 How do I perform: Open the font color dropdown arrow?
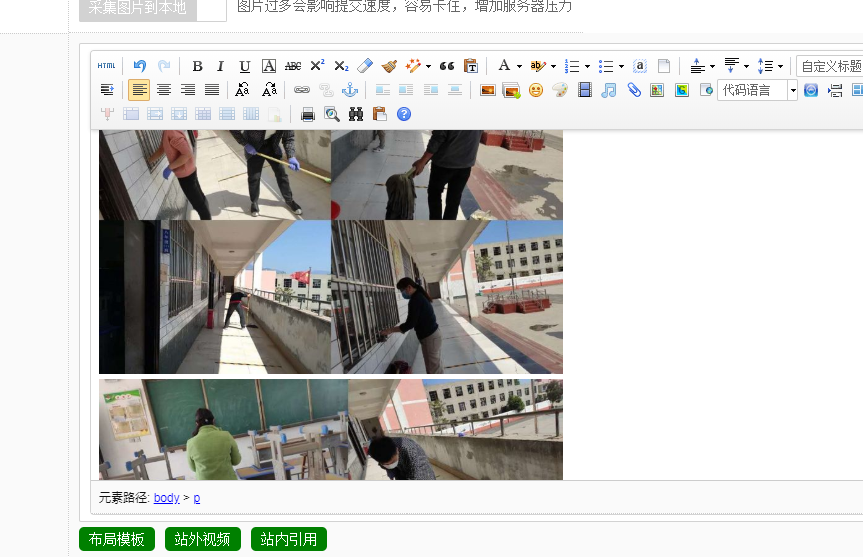point(519,66)
